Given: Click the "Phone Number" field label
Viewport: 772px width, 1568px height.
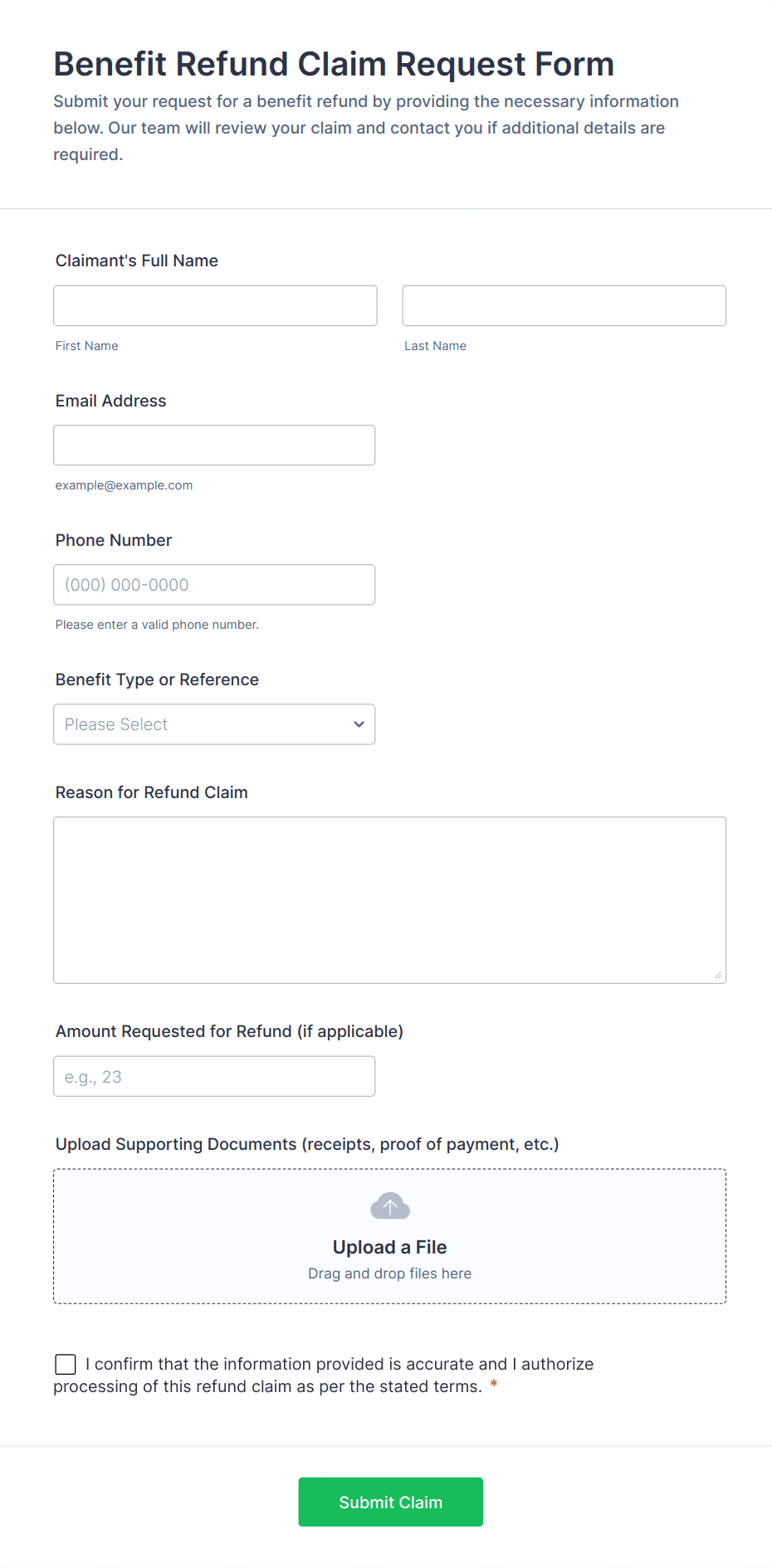Looking at the screenshot, I should click(114, 540).
